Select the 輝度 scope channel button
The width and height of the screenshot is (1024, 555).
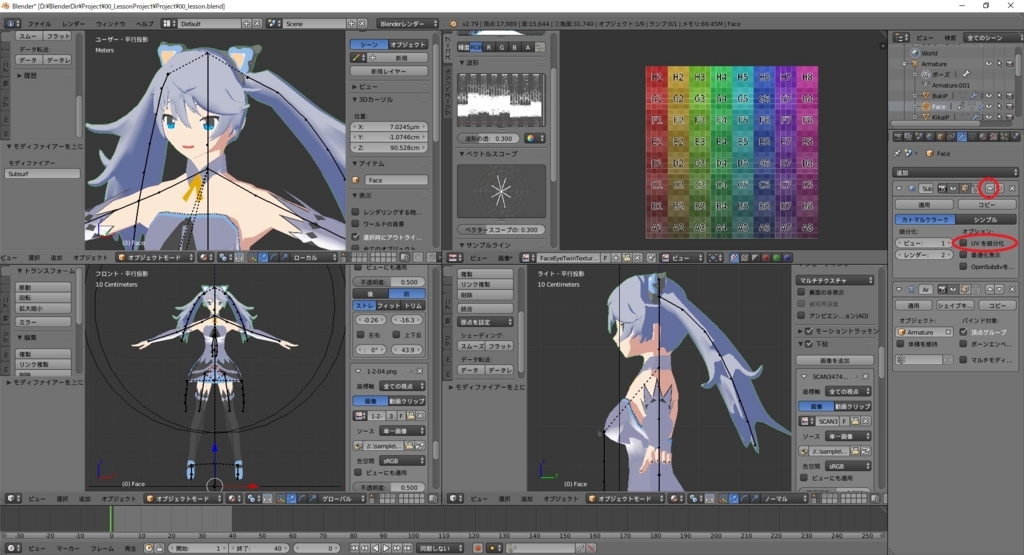463,47
